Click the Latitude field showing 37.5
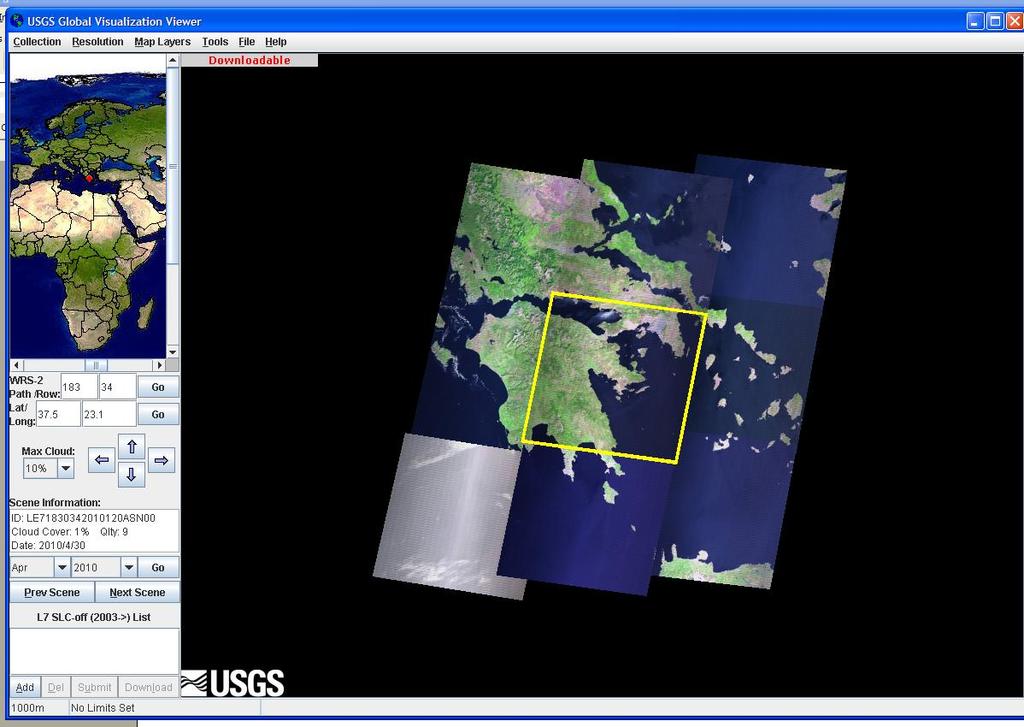The width and height of the screenshot is (1024, 727). pos(58,415)
